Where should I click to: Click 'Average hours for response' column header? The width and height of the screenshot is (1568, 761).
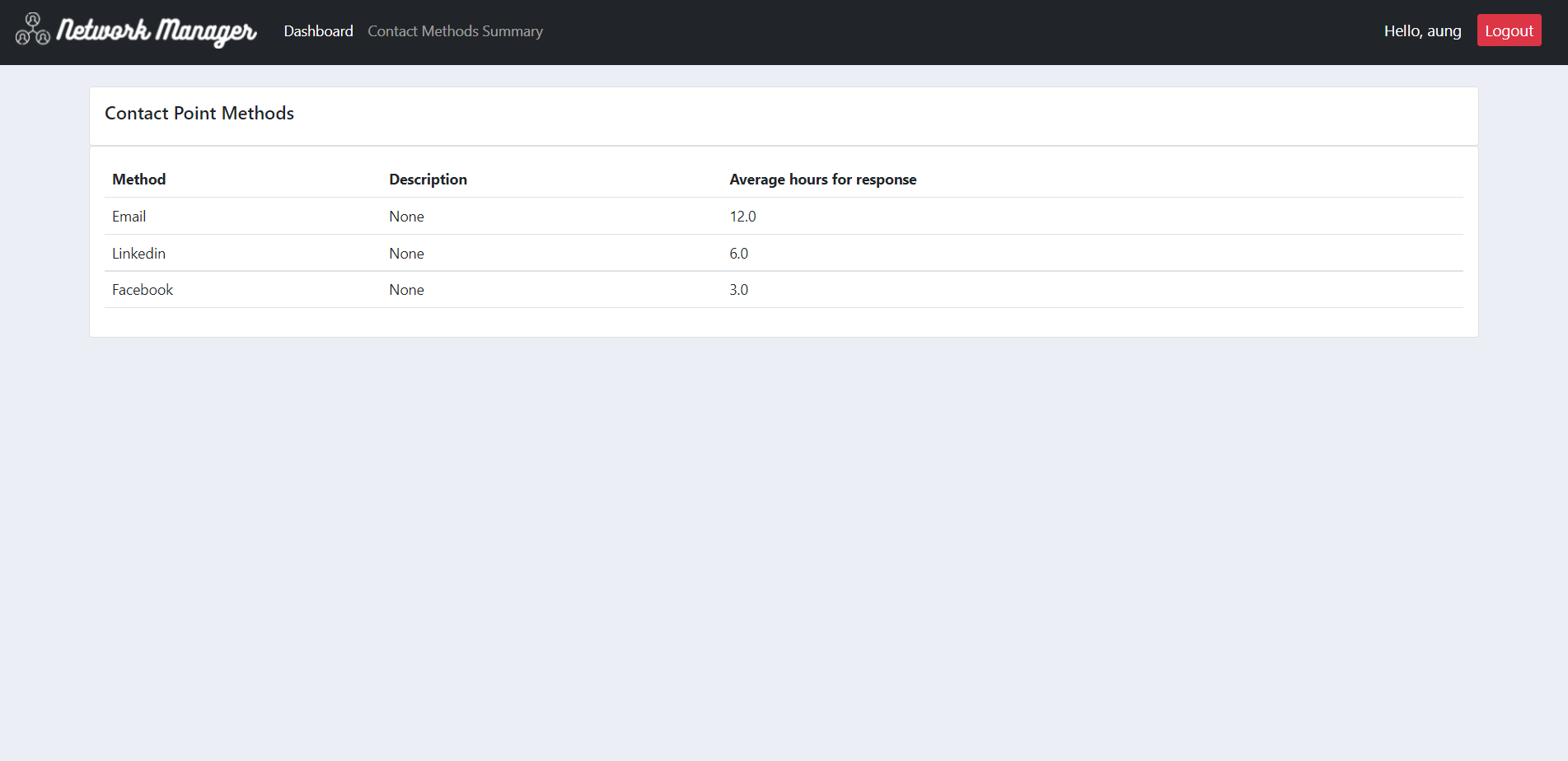[822, 180]
